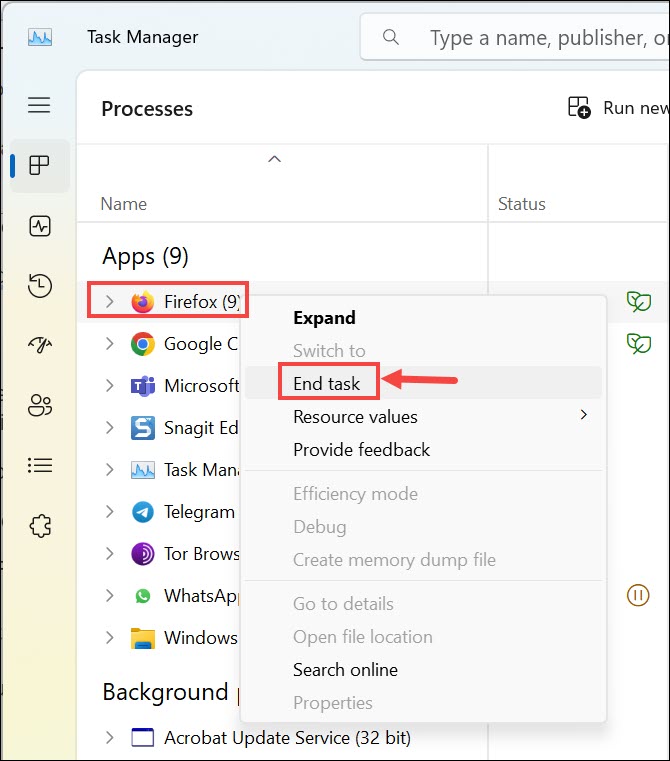Open the Details list sidebar icon
This screenshot has height=761, width=670.
[x=39, y=465]
